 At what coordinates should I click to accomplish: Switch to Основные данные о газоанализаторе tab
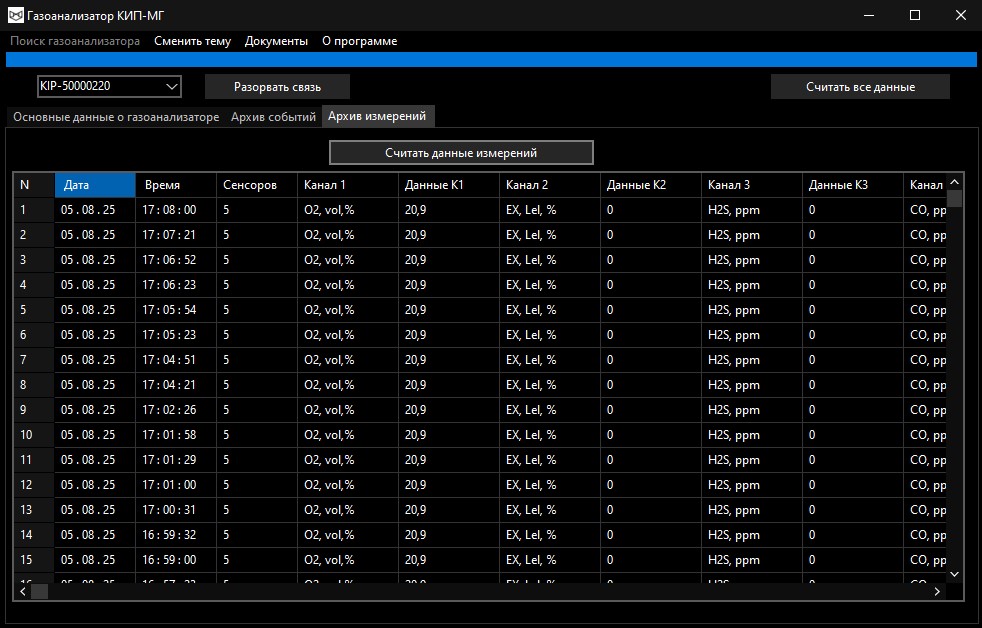click(115, 117)
